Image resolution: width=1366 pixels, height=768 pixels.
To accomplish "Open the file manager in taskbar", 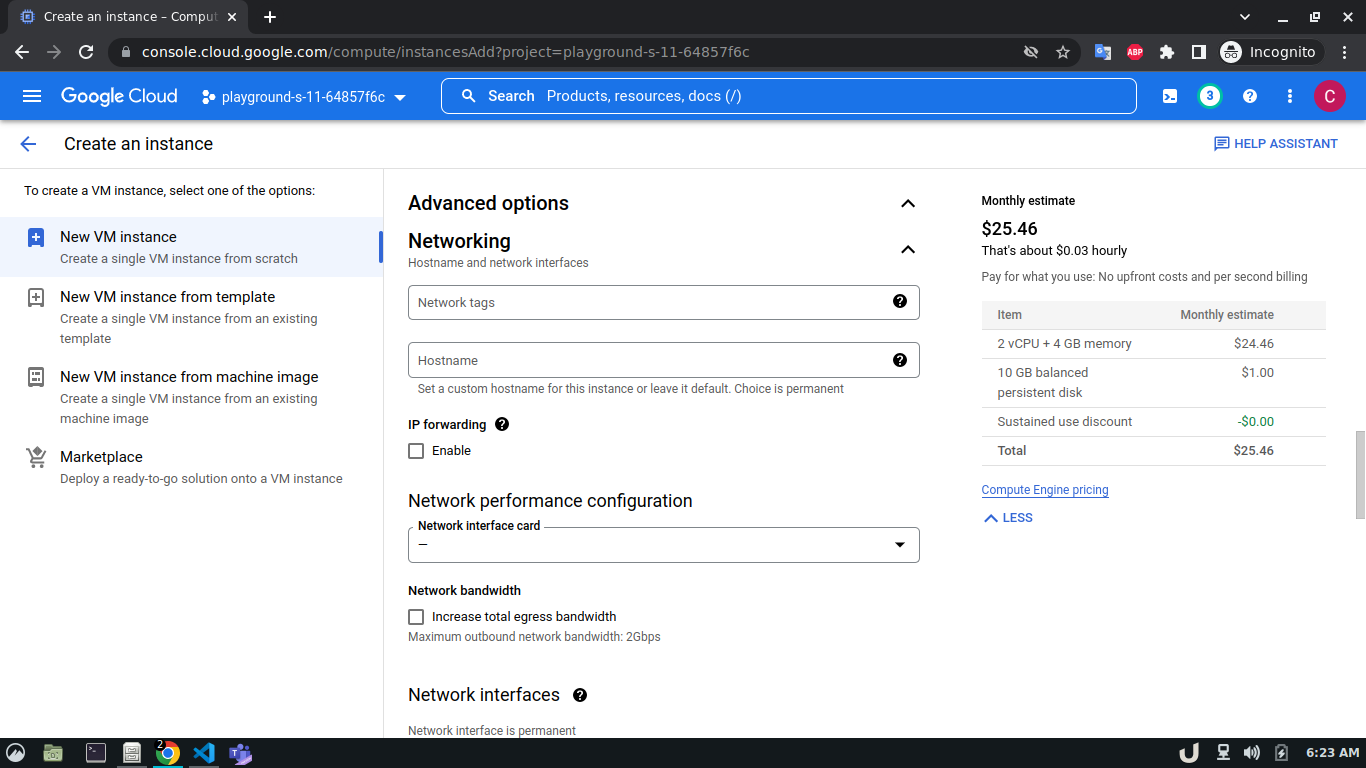I will click(x=53, y=753).
